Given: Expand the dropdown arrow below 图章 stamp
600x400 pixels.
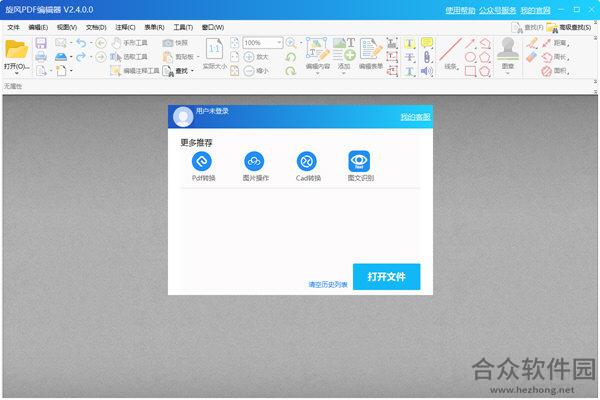Looking at the screenshot, I should pos(508,73).
